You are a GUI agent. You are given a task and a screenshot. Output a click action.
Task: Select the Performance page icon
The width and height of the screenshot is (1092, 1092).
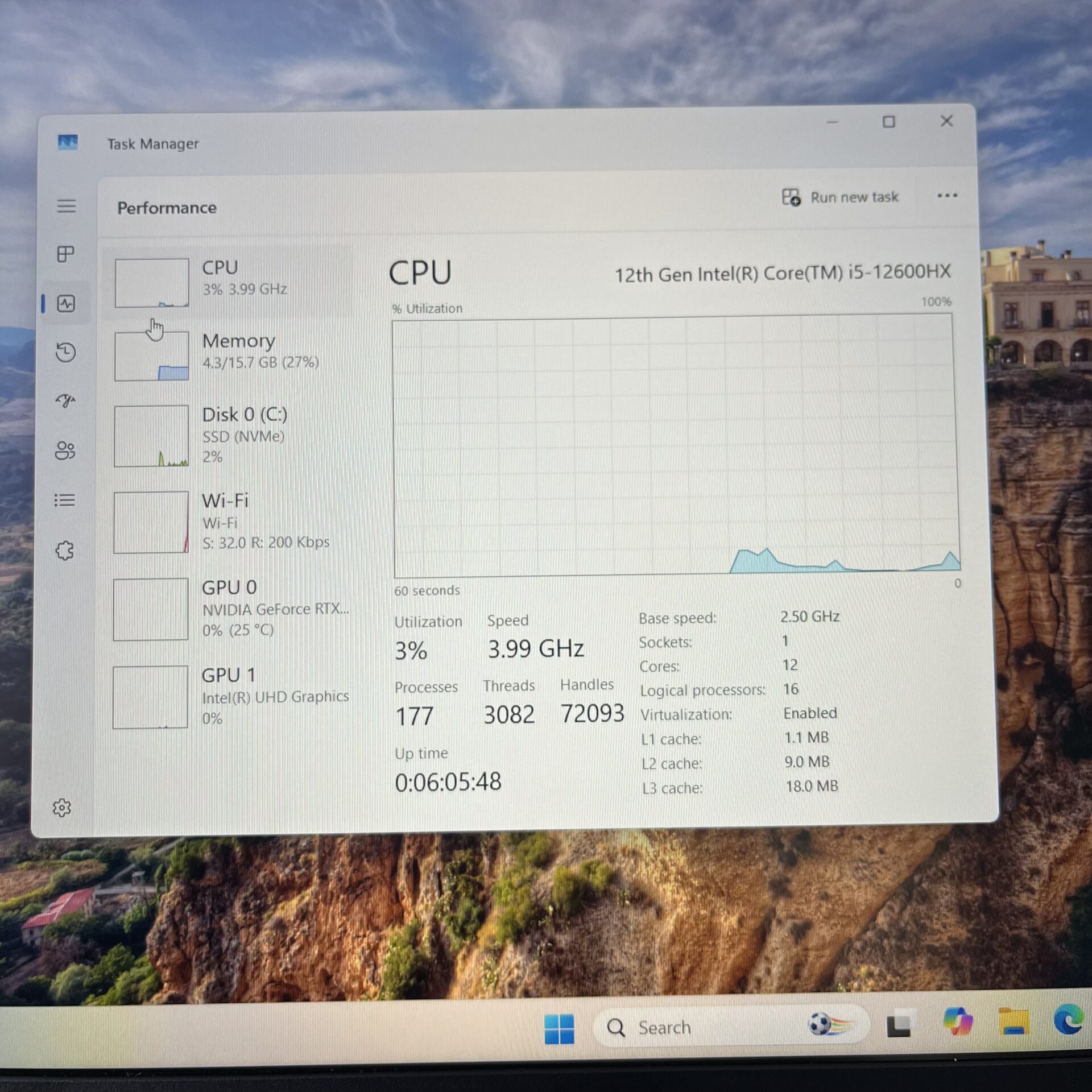66,304
